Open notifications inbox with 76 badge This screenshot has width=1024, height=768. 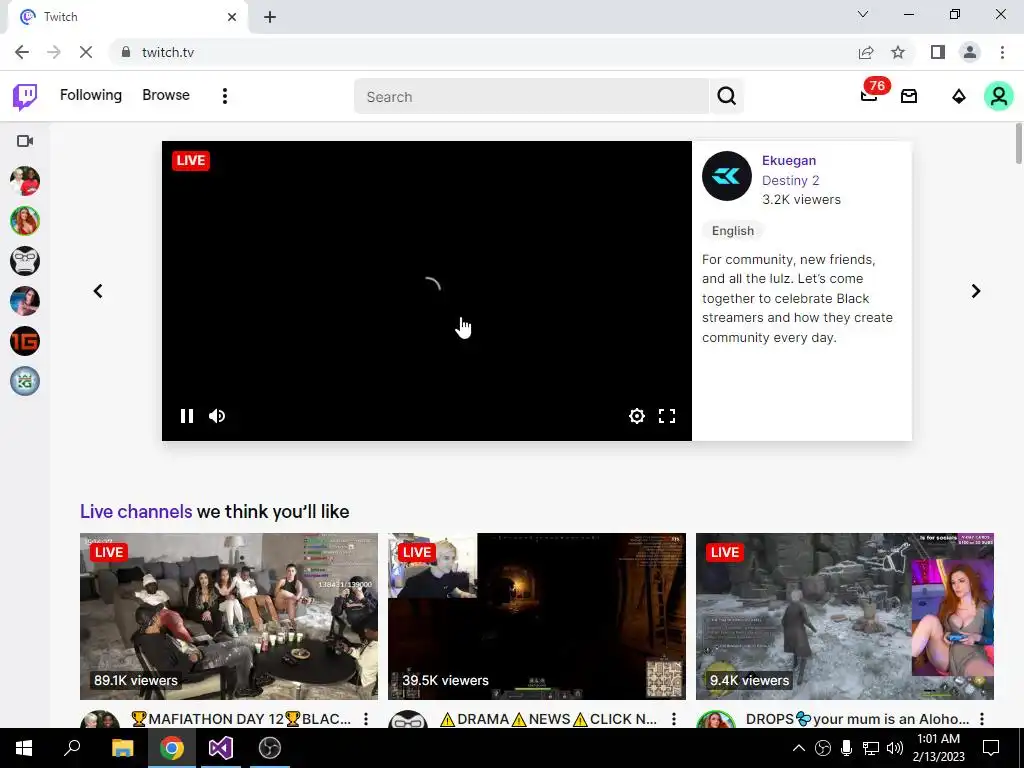tap(870, 94)
